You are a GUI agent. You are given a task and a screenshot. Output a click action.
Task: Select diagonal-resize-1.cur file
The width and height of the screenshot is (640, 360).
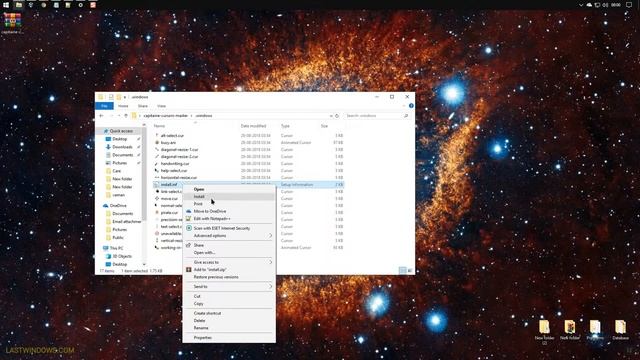[179, 150]
